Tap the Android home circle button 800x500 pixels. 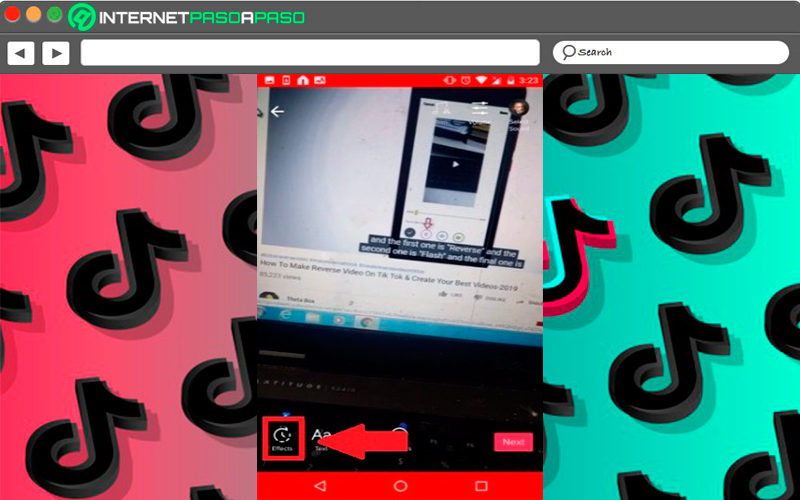coord(401,485)
